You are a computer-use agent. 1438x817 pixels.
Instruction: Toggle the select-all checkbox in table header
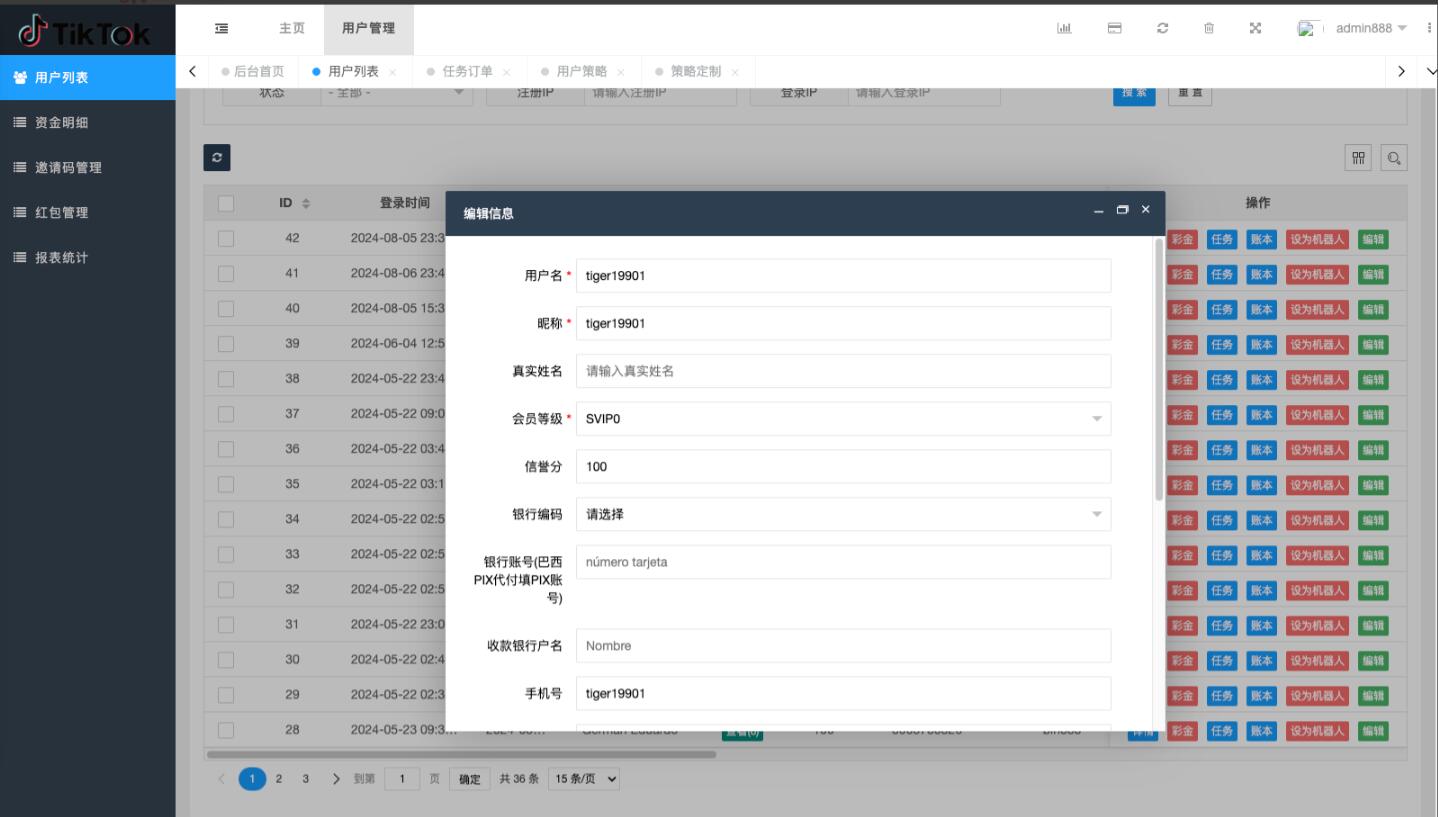pos(225,203)
